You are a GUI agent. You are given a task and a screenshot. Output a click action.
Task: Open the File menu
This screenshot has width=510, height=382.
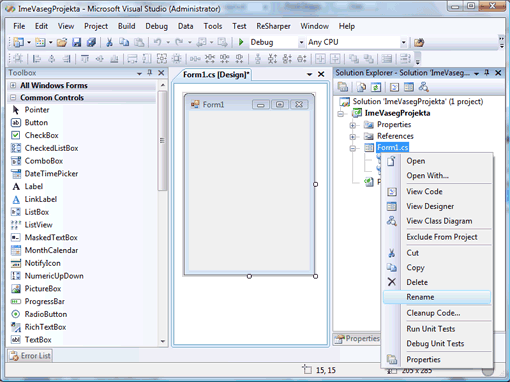(x=19, y=26)
